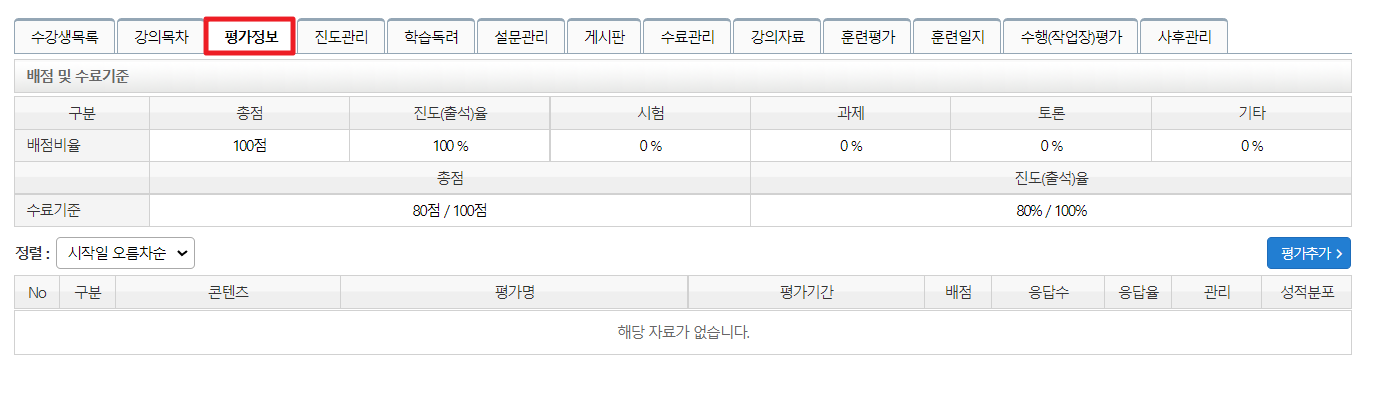Go to the 수행(작업장)평가 tab

(1071, 38)
